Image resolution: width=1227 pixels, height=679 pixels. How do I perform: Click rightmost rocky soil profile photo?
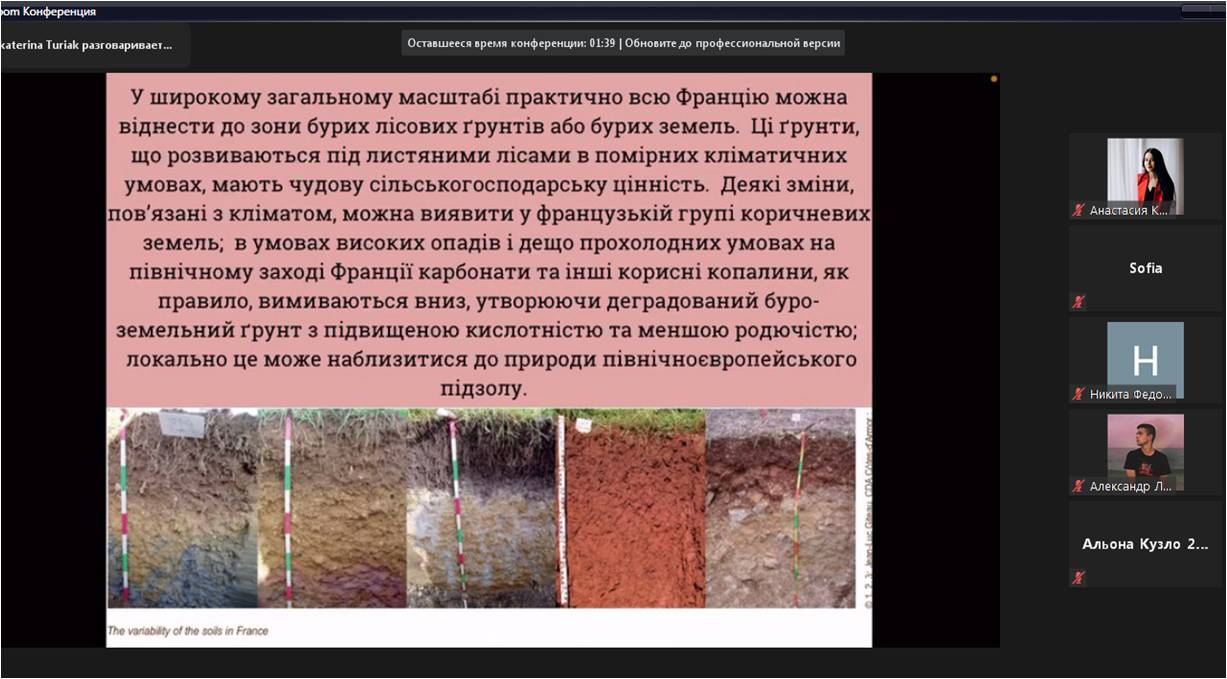pos(780,508)
